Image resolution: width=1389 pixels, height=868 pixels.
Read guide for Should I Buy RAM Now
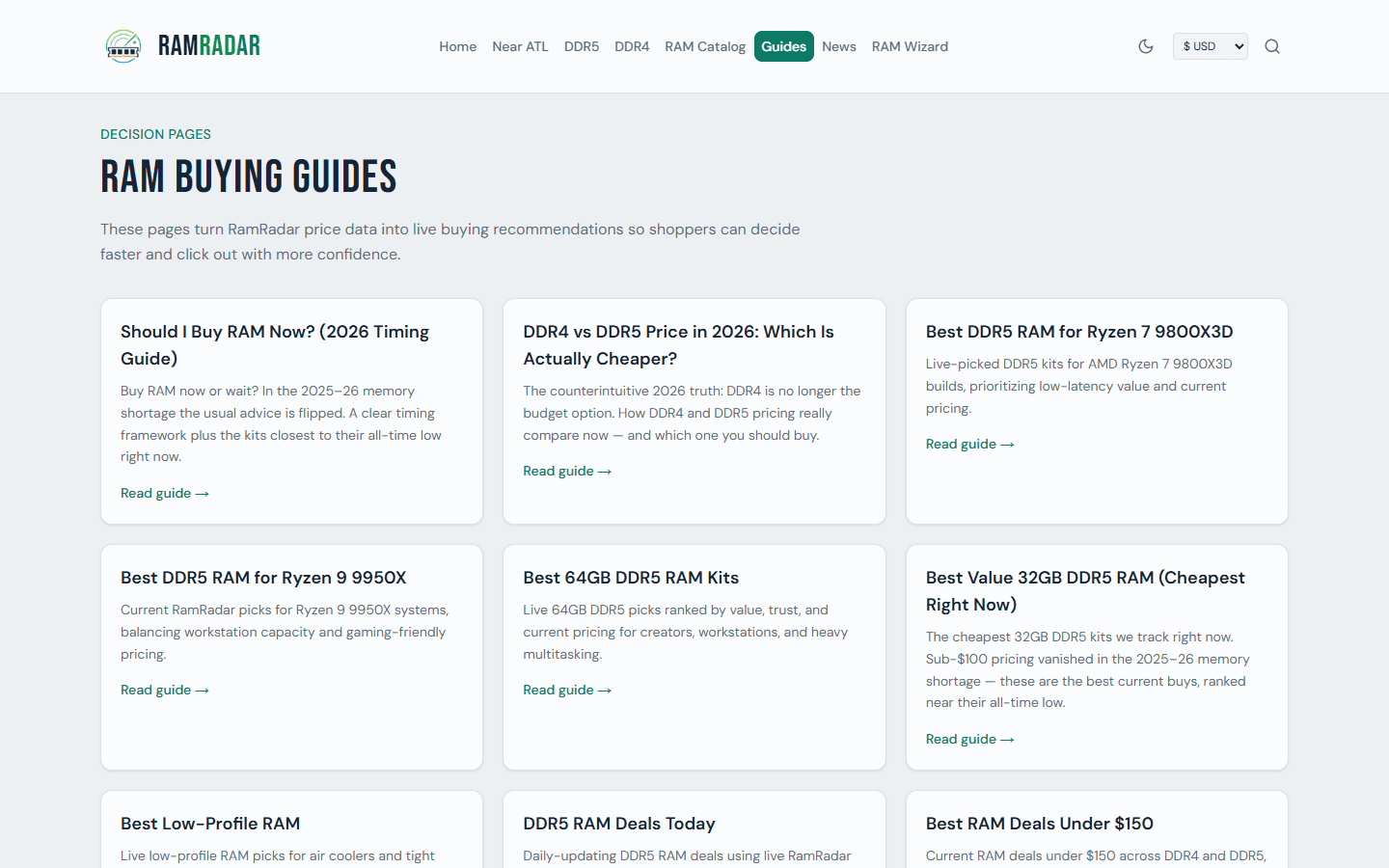click(x=165, y=493)
